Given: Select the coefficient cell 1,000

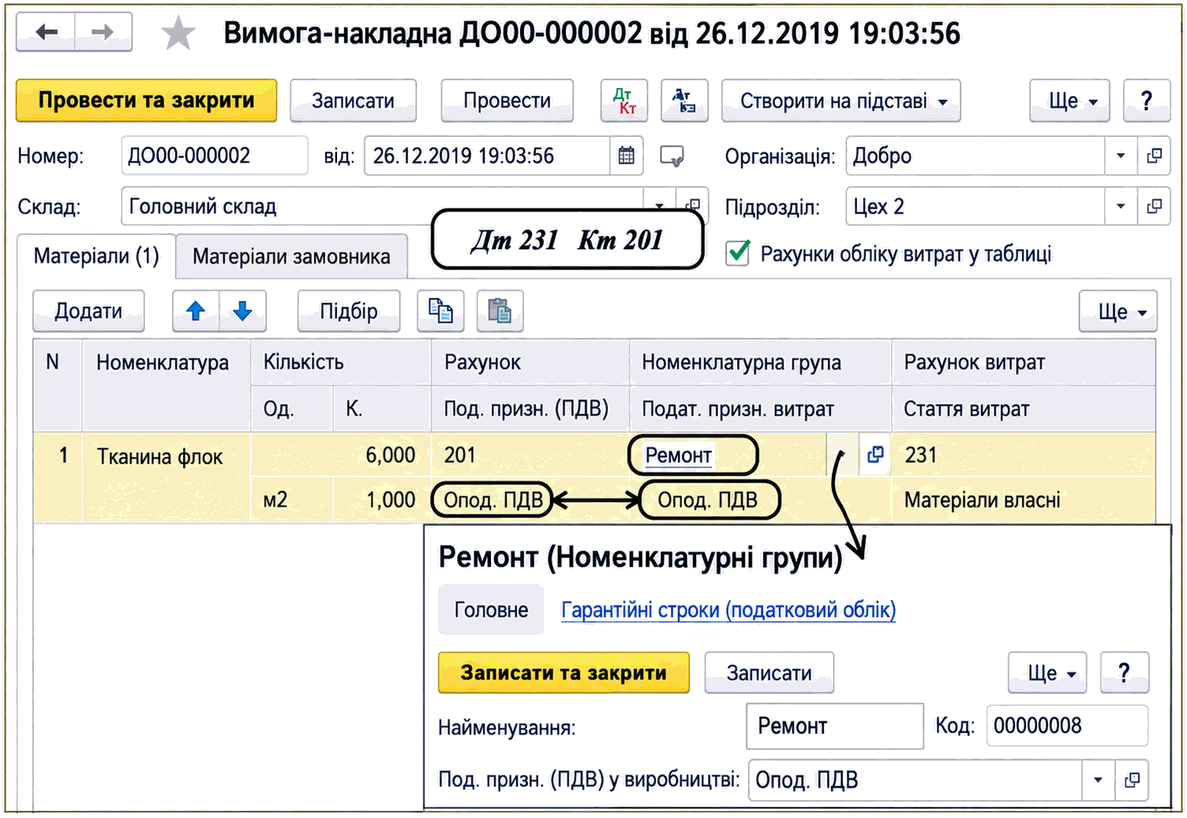Looking at the screenshot, I should (x=382, y=499).
